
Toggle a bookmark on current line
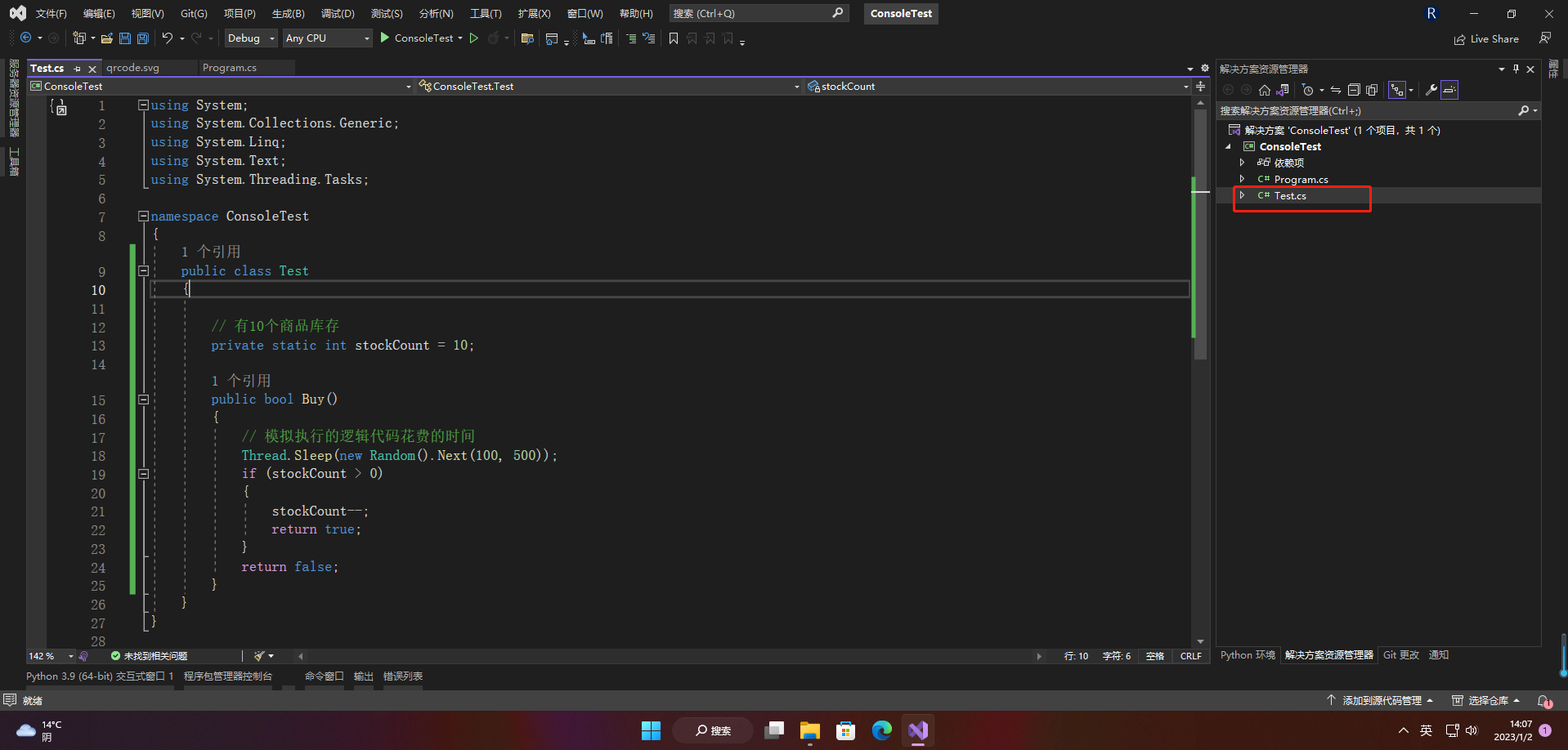point(674,38)
